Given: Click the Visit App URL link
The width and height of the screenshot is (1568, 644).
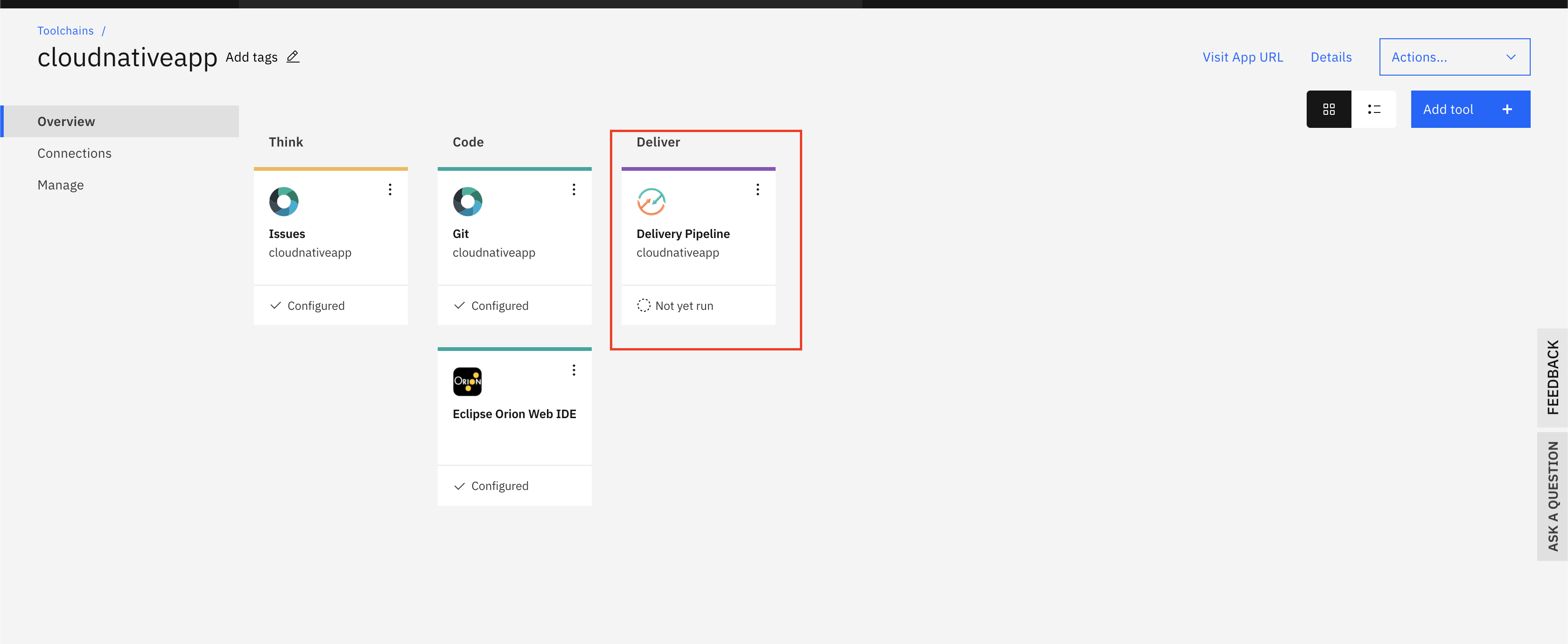Looking at the screenshot, I should [x=1242, y=57].
